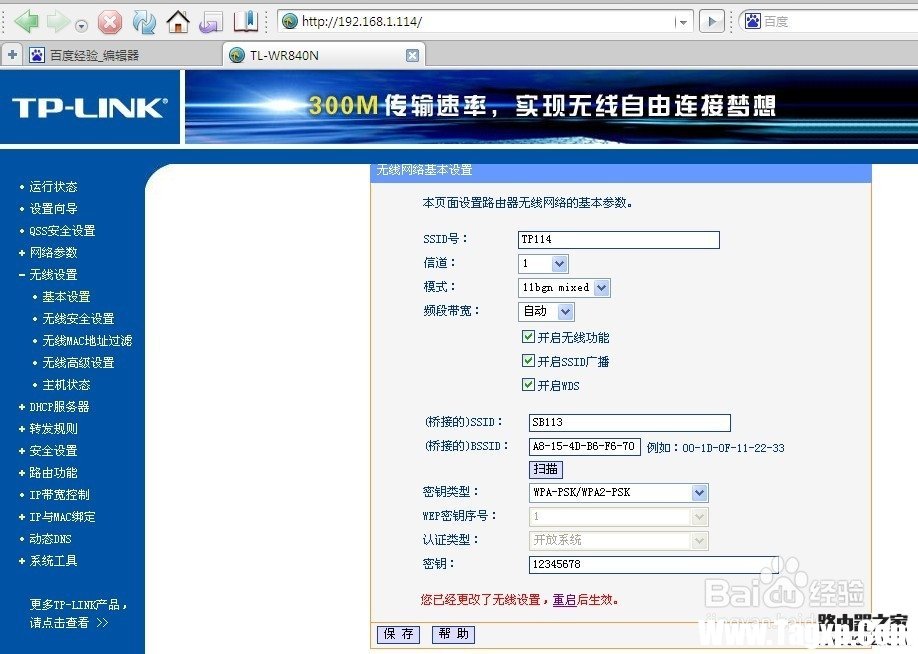Go to the browser Home icon
The height and width of the screenshot is (654, 918).
click(178, 22)
